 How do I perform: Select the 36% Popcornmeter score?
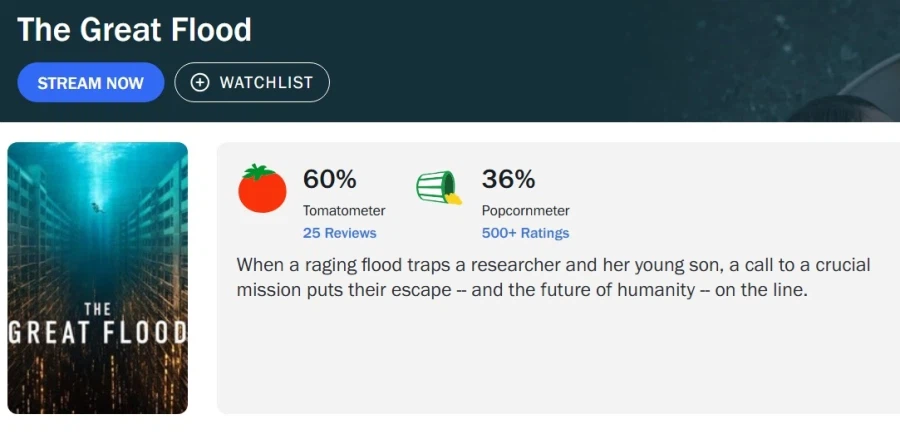(x=508, y=180)
